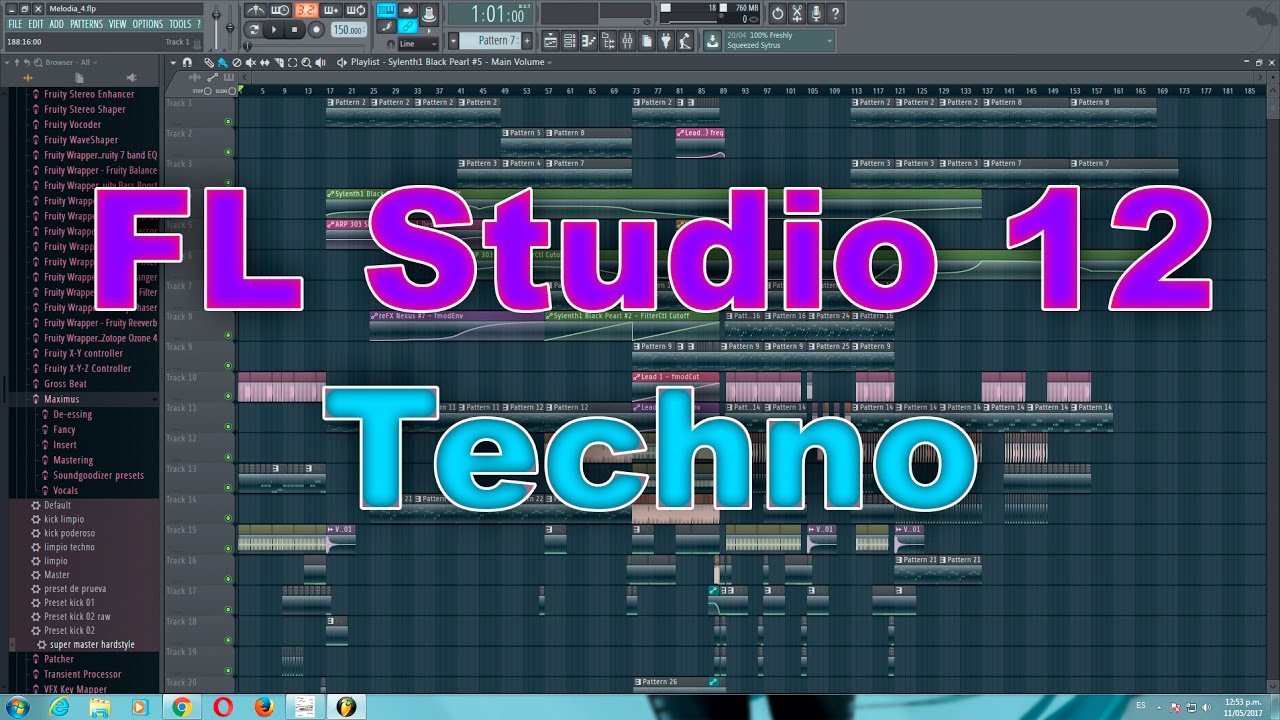Click the step editing arrow icon

pyautogui.click(x=408, y=10)
